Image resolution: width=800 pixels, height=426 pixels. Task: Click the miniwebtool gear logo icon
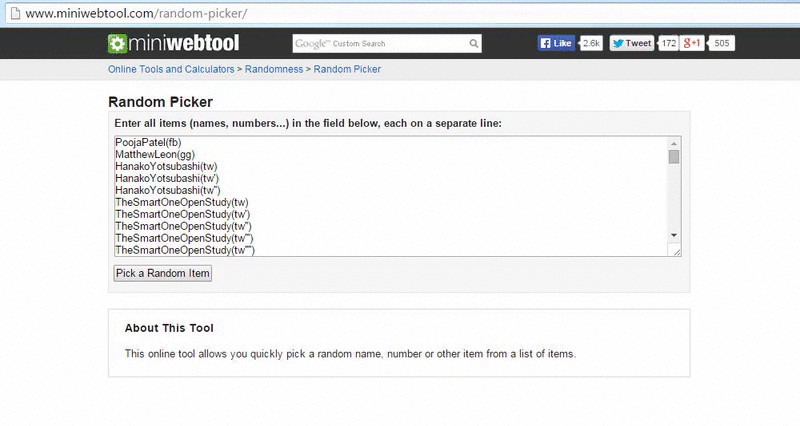117,43
